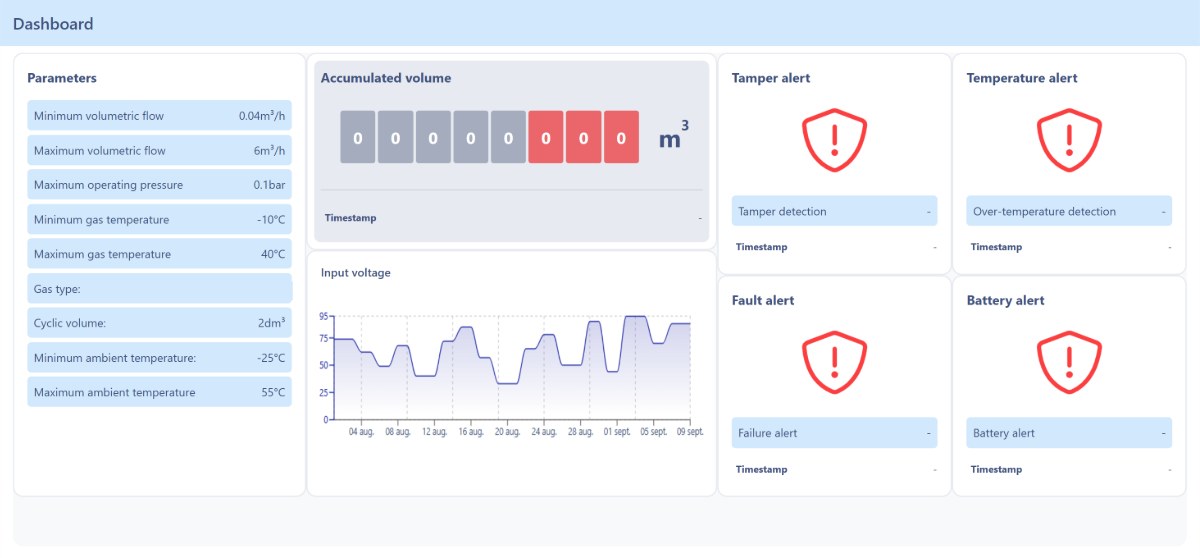Click the 95 y-axis value
Screen dimensions: 1200x558
(x=324, y=316)
